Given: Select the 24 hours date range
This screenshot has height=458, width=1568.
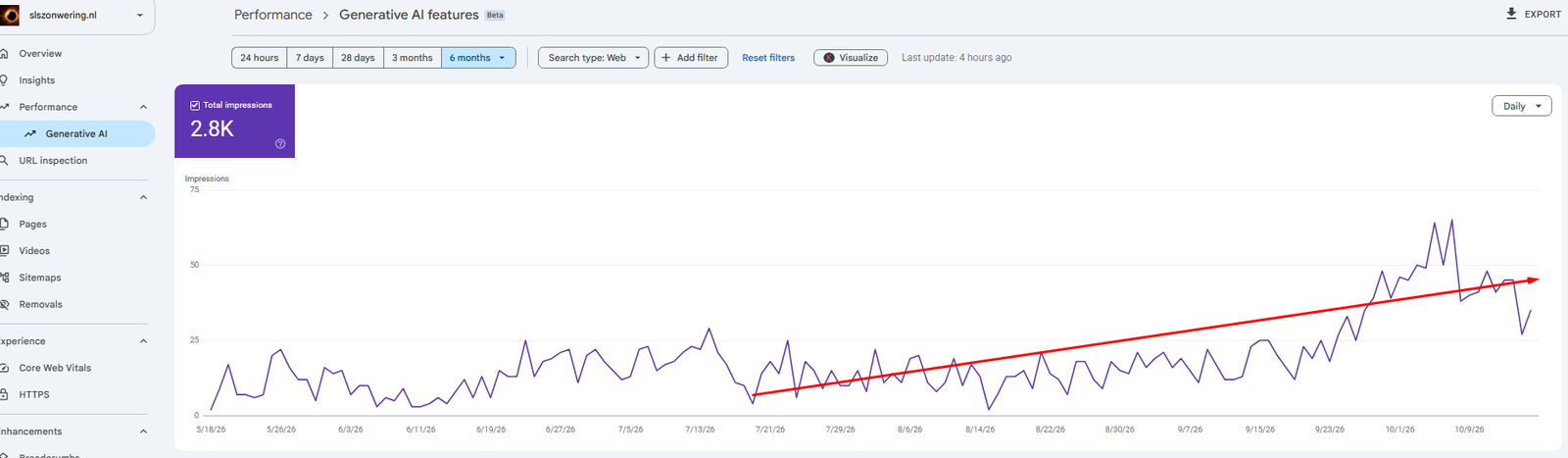Looking at the screenshot, I should (260, 58).
